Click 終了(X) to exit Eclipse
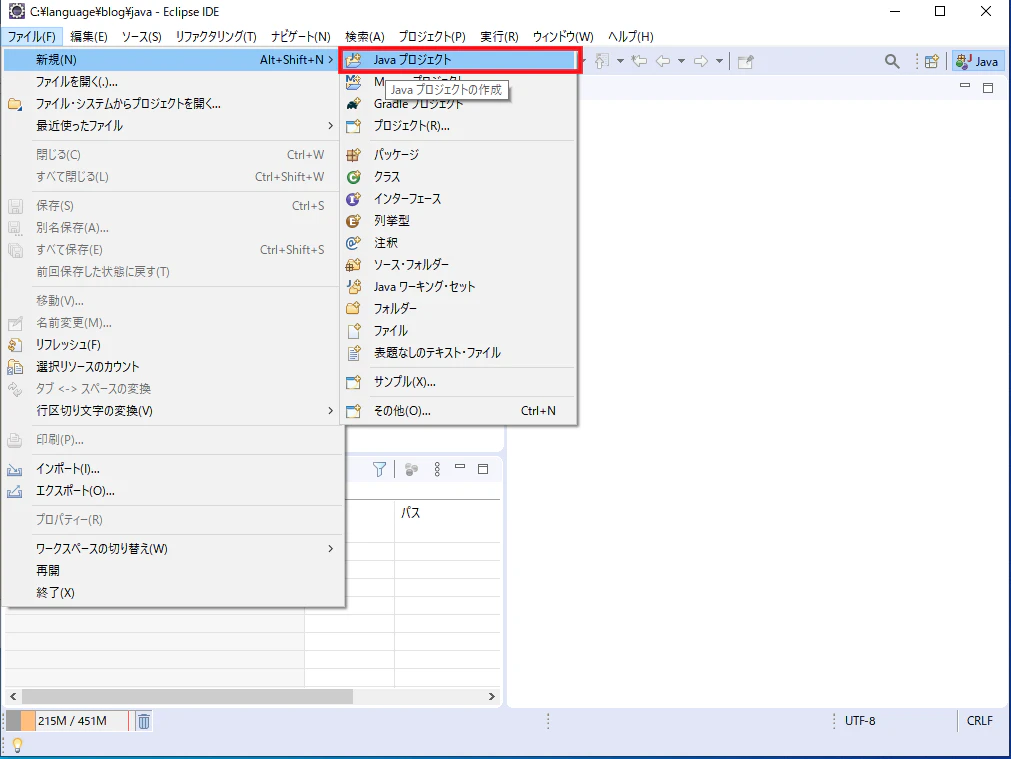Viewport: 1011px width, 759px height. pos(173,593)
